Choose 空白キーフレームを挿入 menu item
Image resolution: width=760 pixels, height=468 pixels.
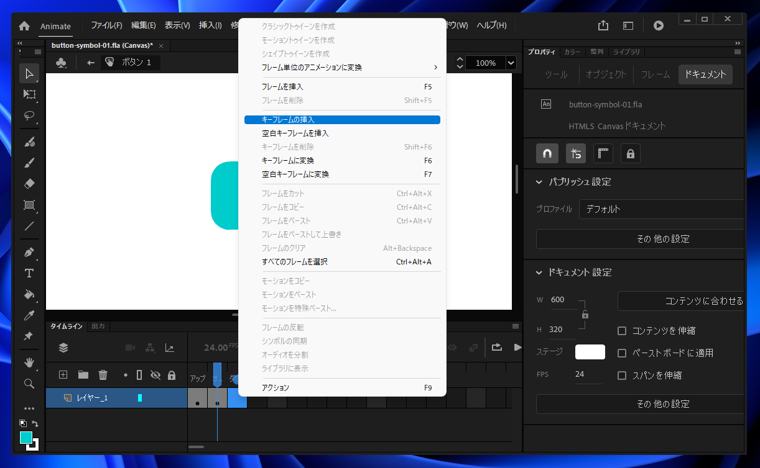point(342,133)
